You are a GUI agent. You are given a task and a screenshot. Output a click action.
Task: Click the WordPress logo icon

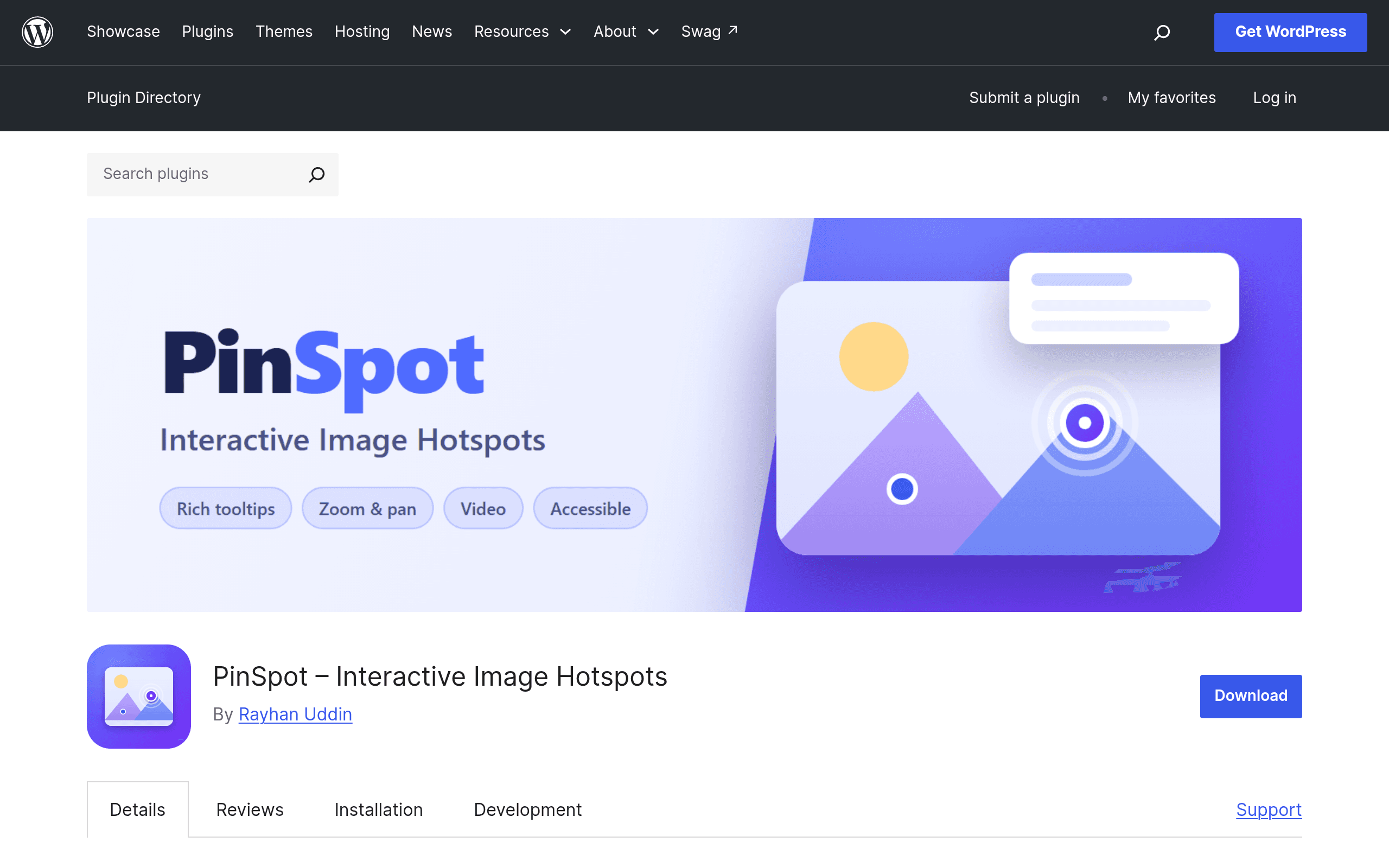coord(37,32)
